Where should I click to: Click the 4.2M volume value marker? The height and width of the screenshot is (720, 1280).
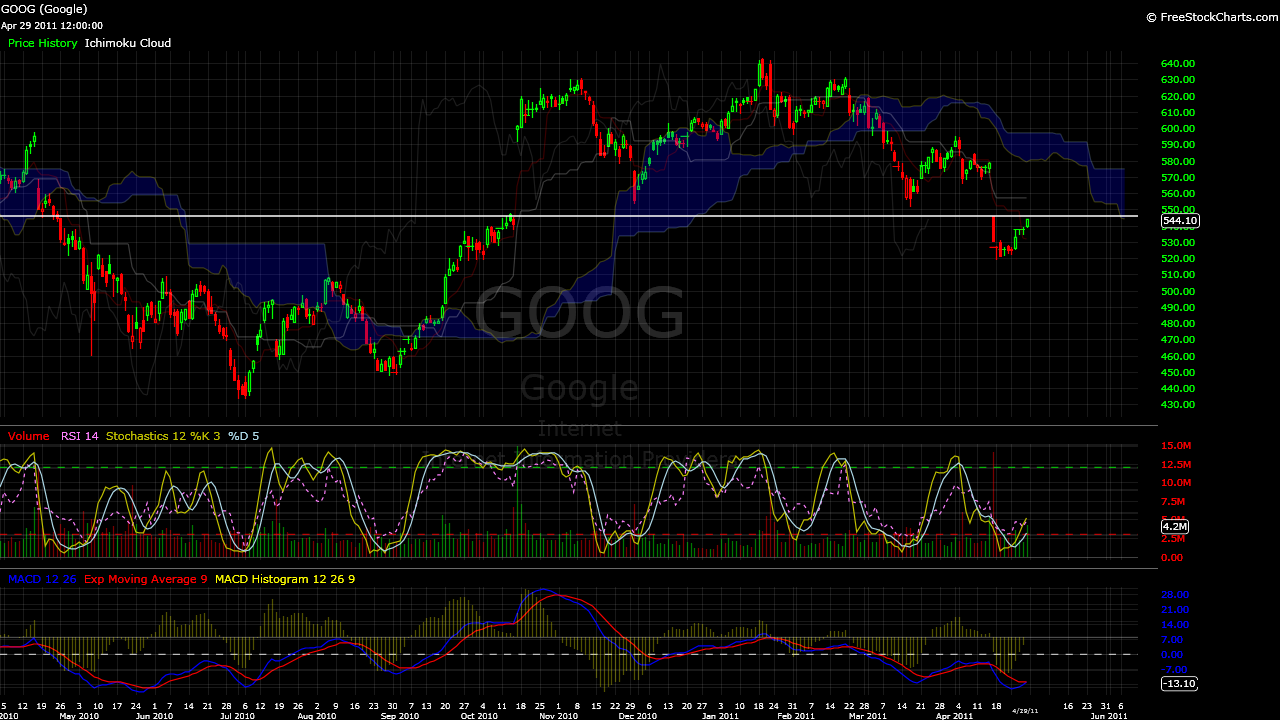click(x=1174, y=526)
